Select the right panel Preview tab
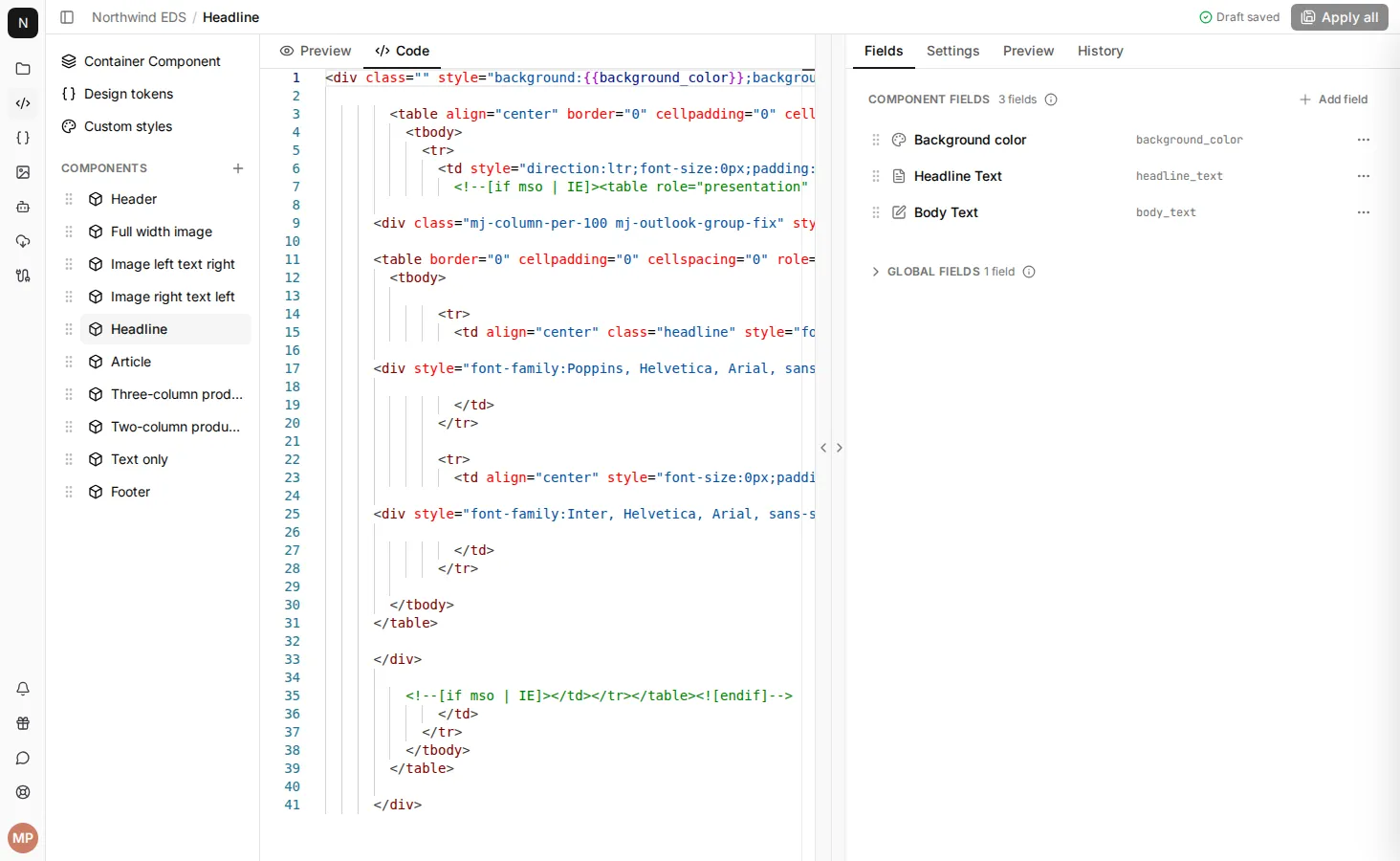Screen dimensions: 1400x861 pos(1028,51)
